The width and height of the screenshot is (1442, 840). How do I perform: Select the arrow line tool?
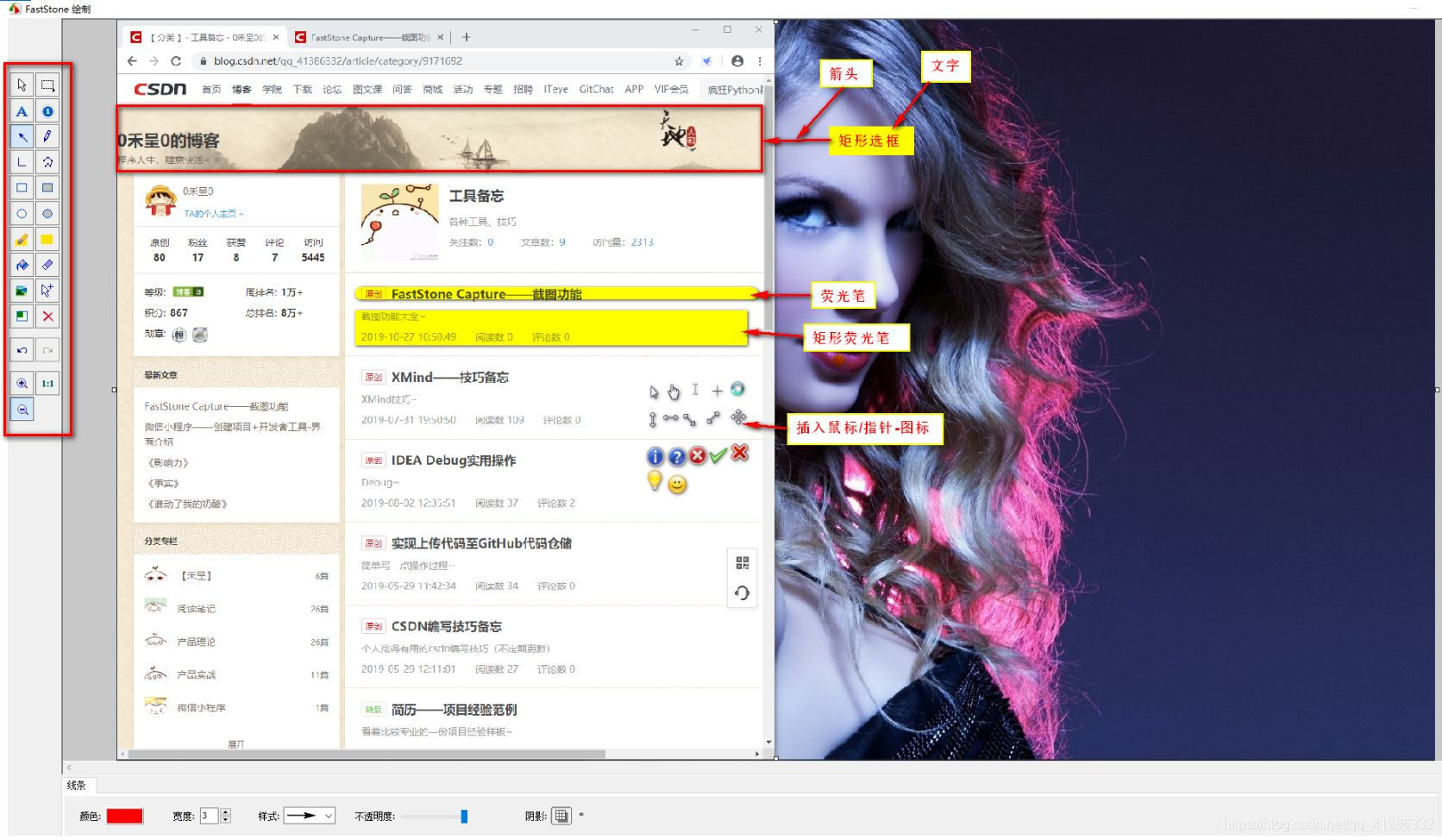click(22, 136)
